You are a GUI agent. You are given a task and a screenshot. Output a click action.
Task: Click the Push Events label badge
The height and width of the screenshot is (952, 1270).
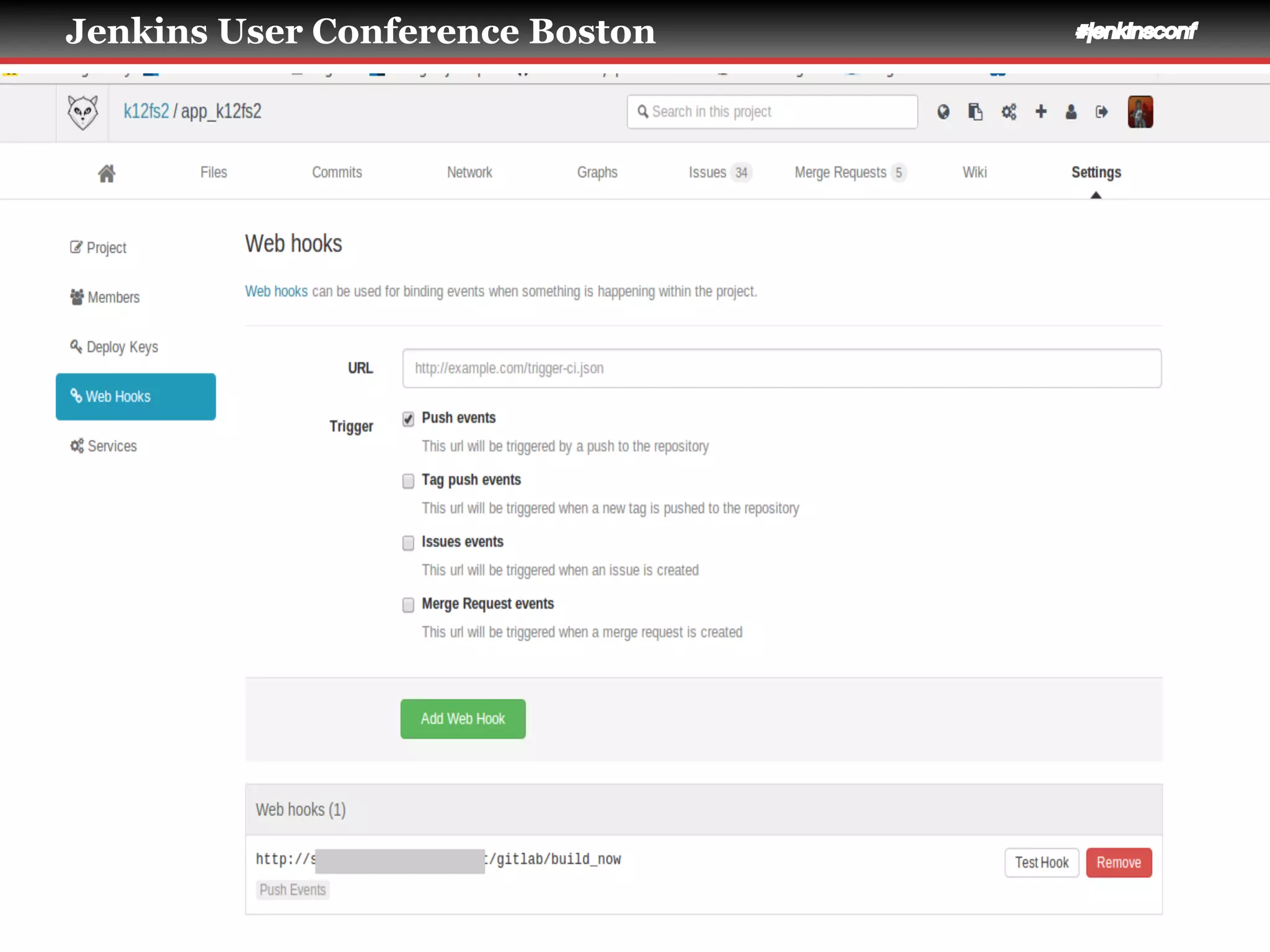[x=293, y=890]
